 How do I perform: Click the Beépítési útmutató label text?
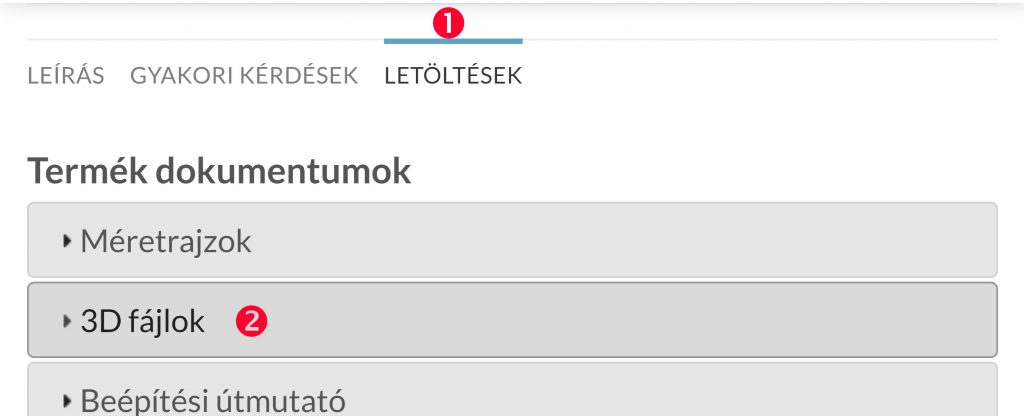[213, 400]
